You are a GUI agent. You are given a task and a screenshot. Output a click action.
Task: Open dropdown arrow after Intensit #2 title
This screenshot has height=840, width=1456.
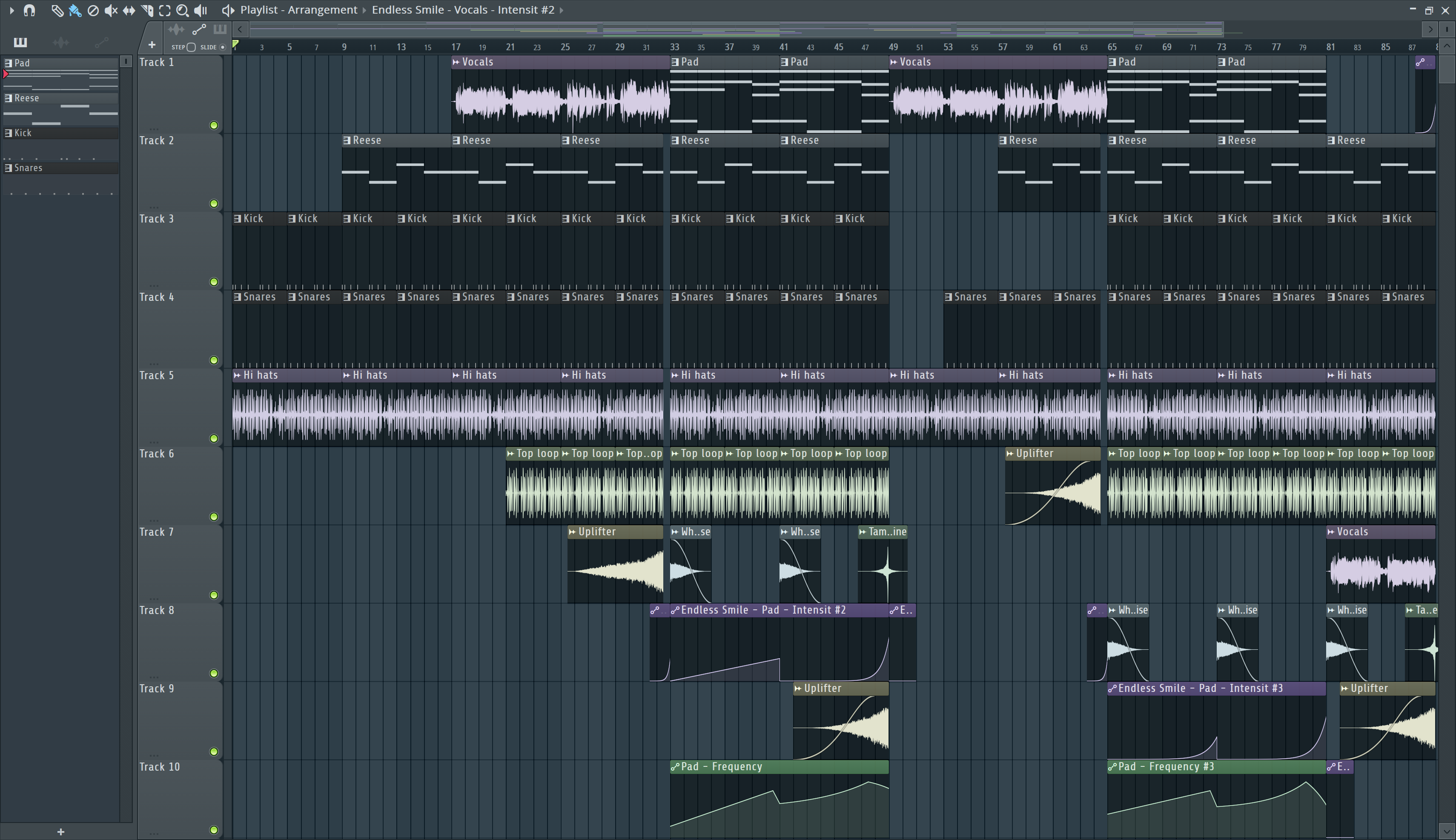coord(561,10)
